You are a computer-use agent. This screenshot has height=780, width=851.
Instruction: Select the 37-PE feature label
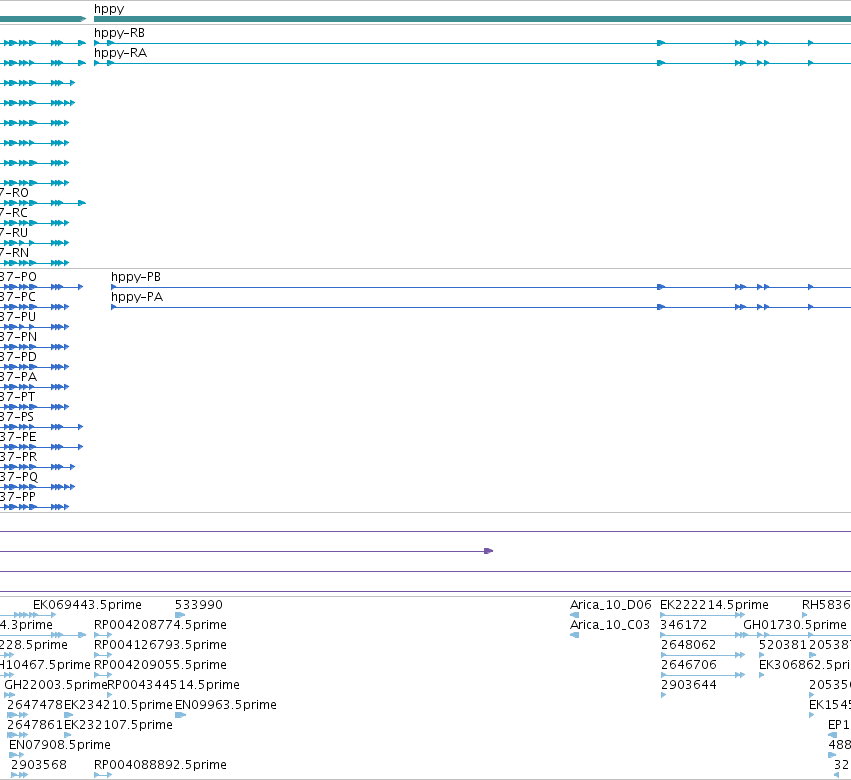point(18,437)
